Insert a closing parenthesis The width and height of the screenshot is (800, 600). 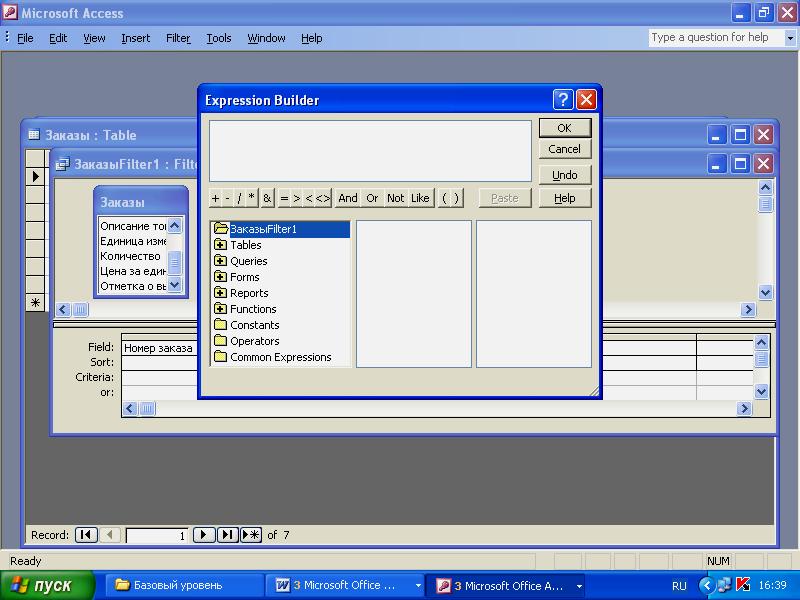point(457,198)
